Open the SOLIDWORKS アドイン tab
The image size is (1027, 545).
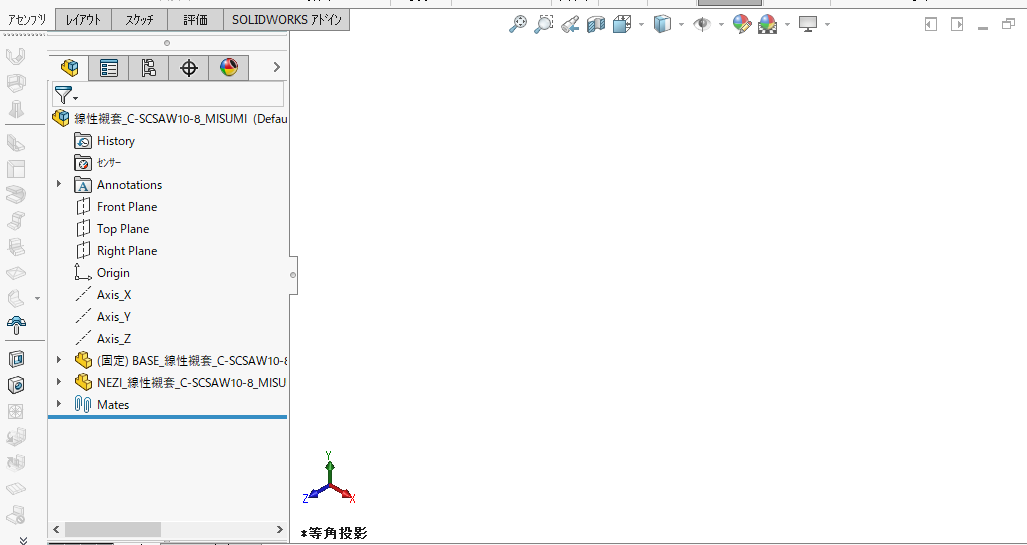tap(286, 20)
